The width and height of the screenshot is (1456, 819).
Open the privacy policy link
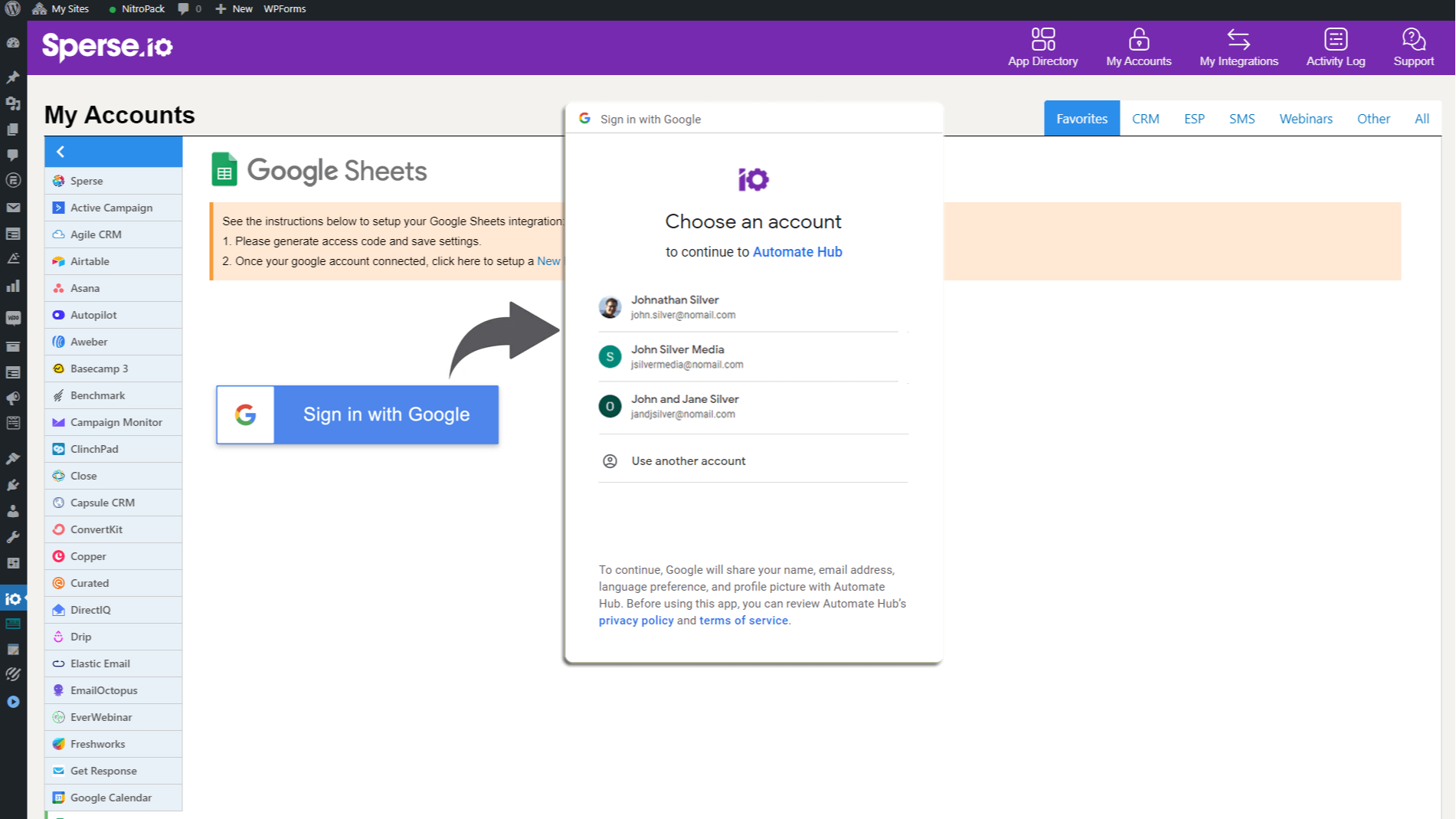pyautogui.click(x=635, y=620)
